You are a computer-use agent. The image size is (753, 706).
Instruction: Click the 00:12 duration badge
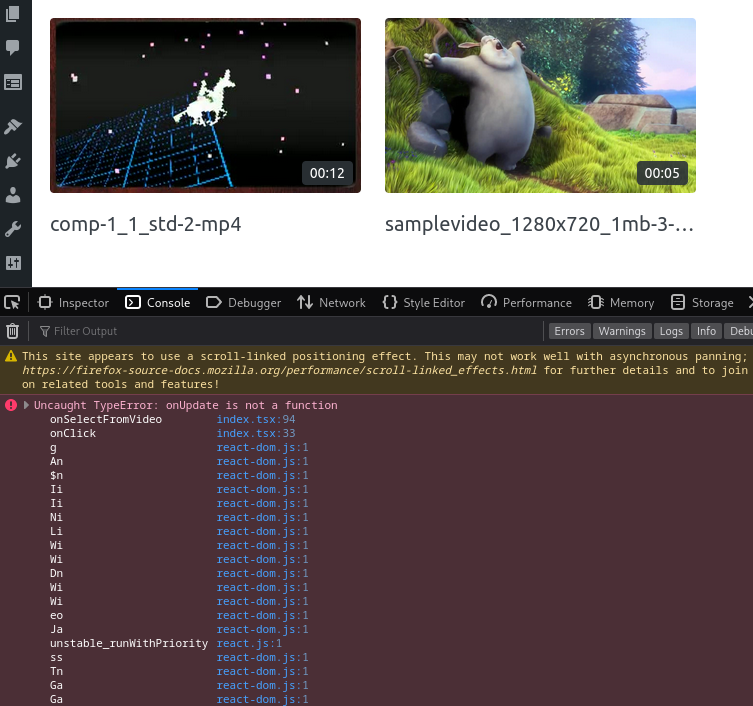[327, 173]
